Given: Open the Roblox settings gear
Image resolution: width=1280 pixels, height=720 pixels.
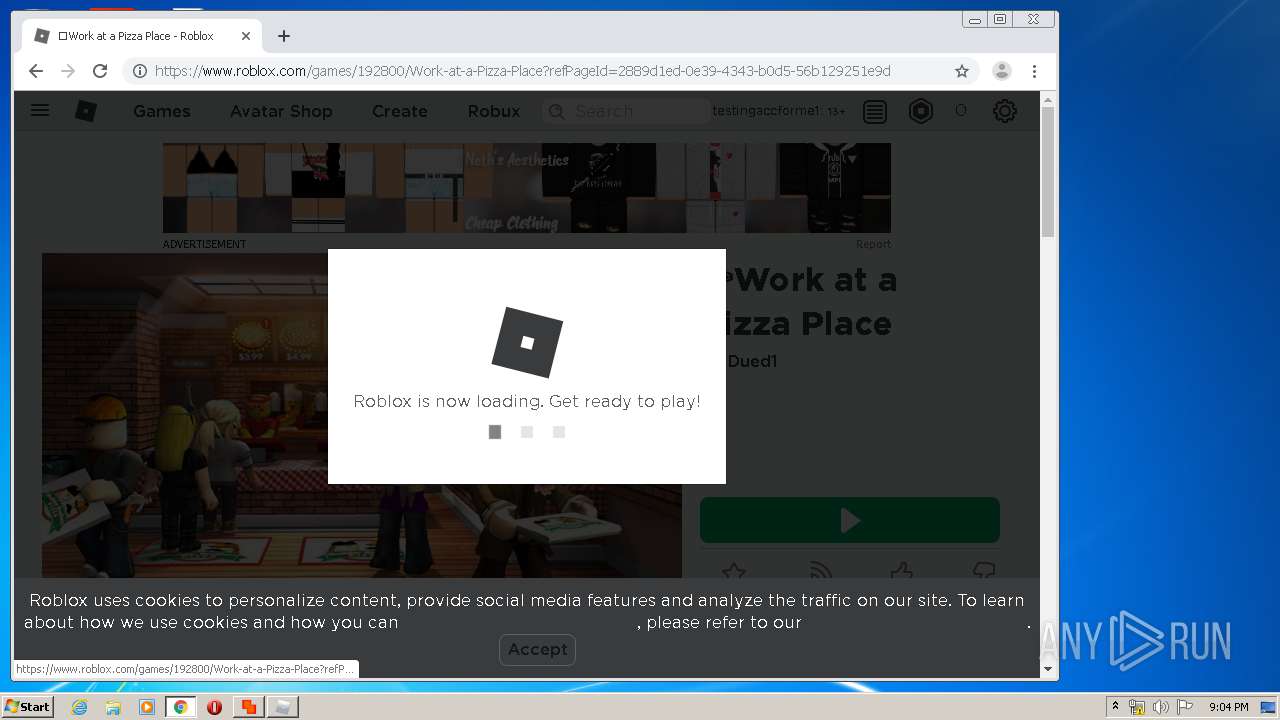Looking at the screenshot, I should click(1005, 111).
